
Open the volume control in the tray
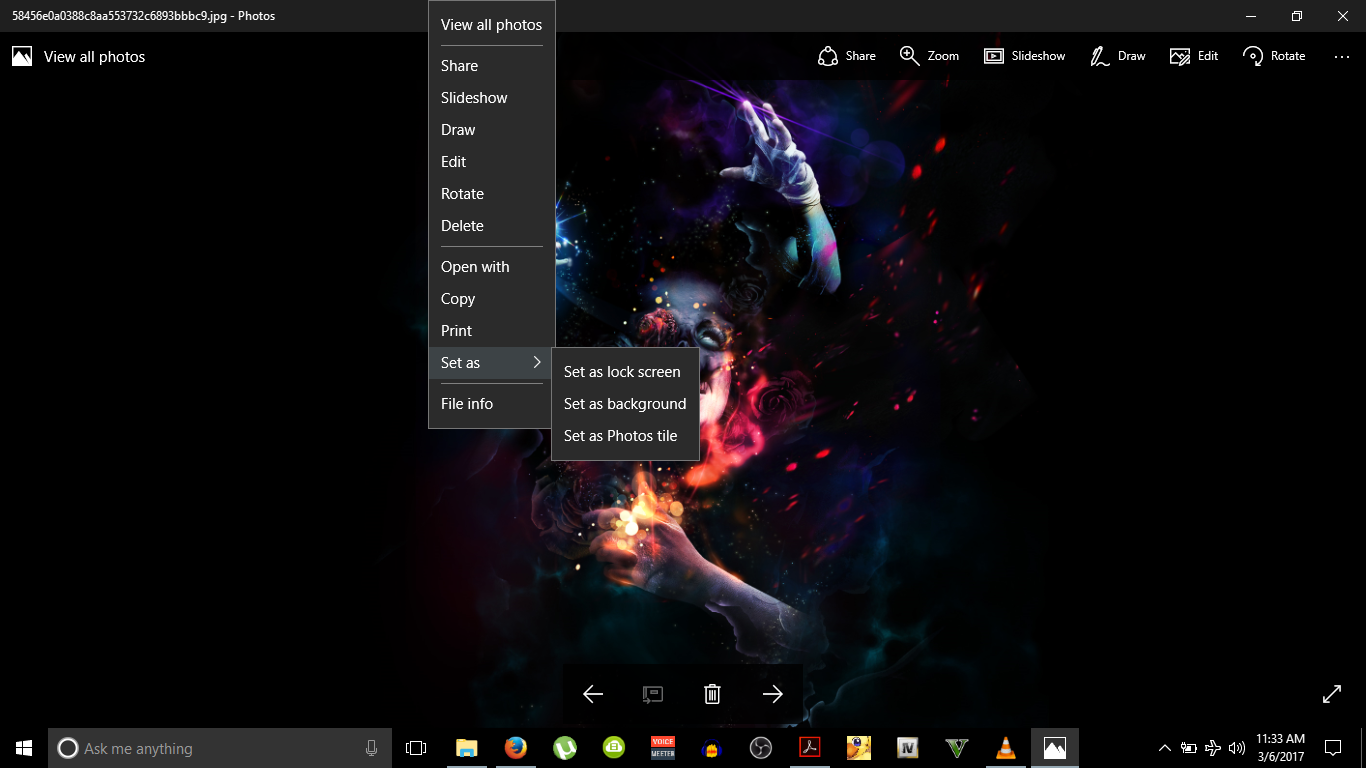tap(1237, 748)
